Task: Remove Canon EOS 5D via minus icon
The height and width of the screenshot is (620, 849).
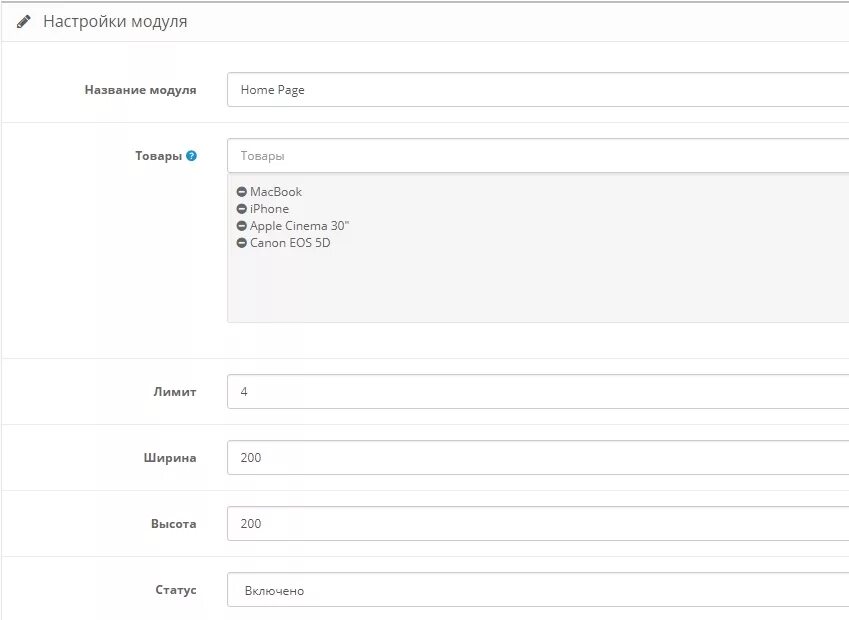Action: point(241,243)
